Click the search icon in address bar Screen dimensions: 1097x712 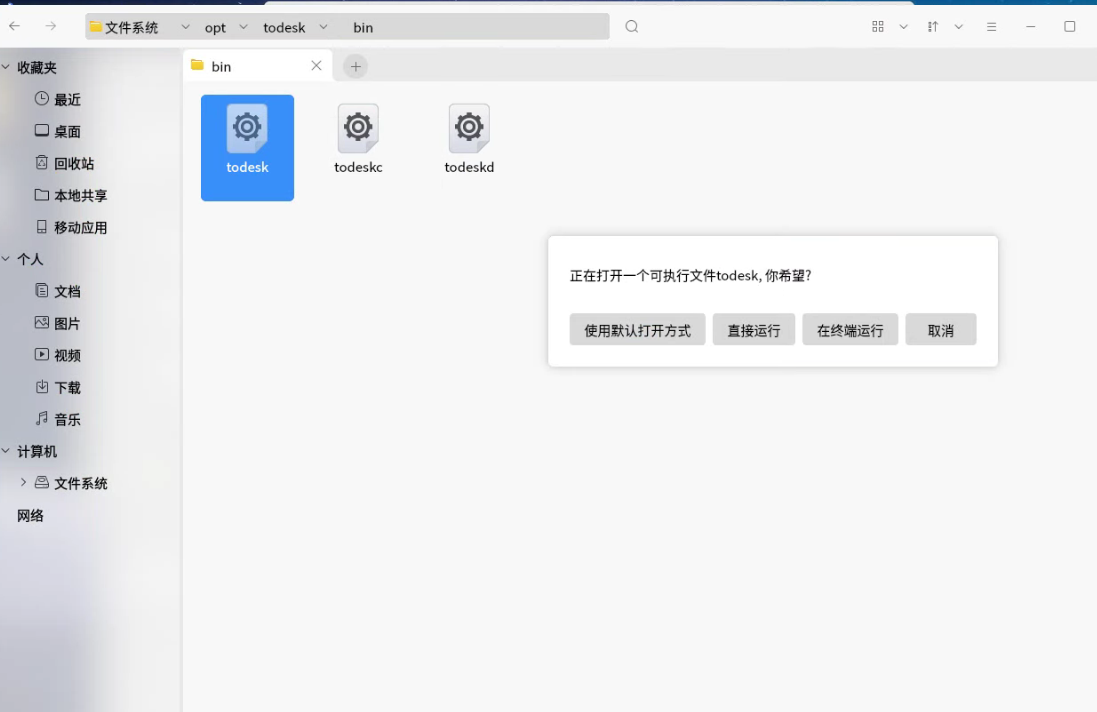tap(631, 26)
